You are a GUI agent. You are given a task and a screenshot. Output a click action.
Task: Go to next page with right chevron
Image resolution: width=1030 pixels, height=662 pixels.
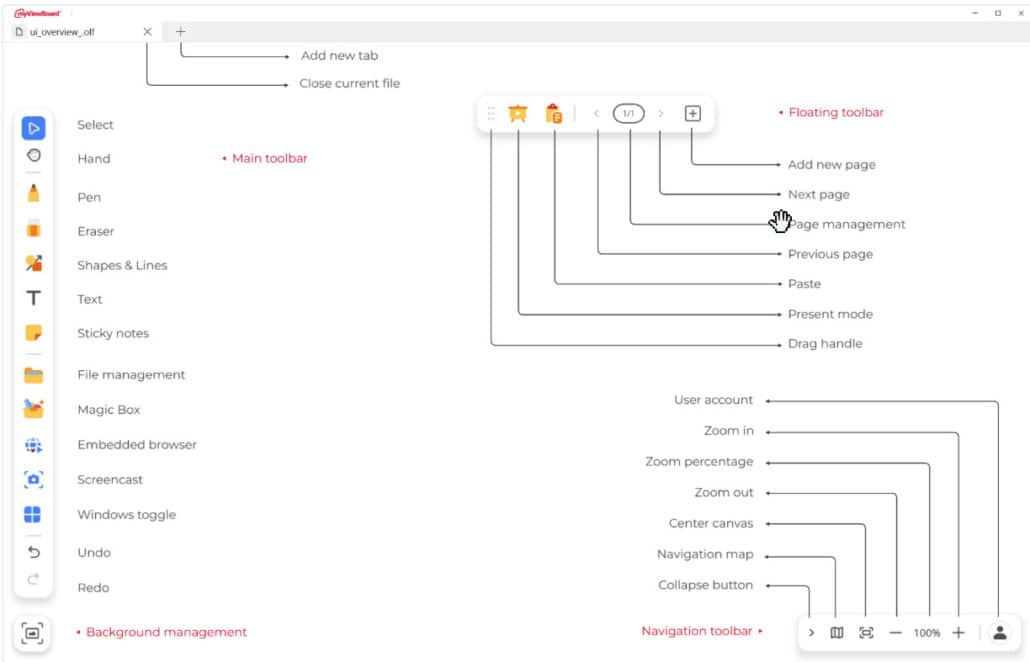(x=661, y=114)
